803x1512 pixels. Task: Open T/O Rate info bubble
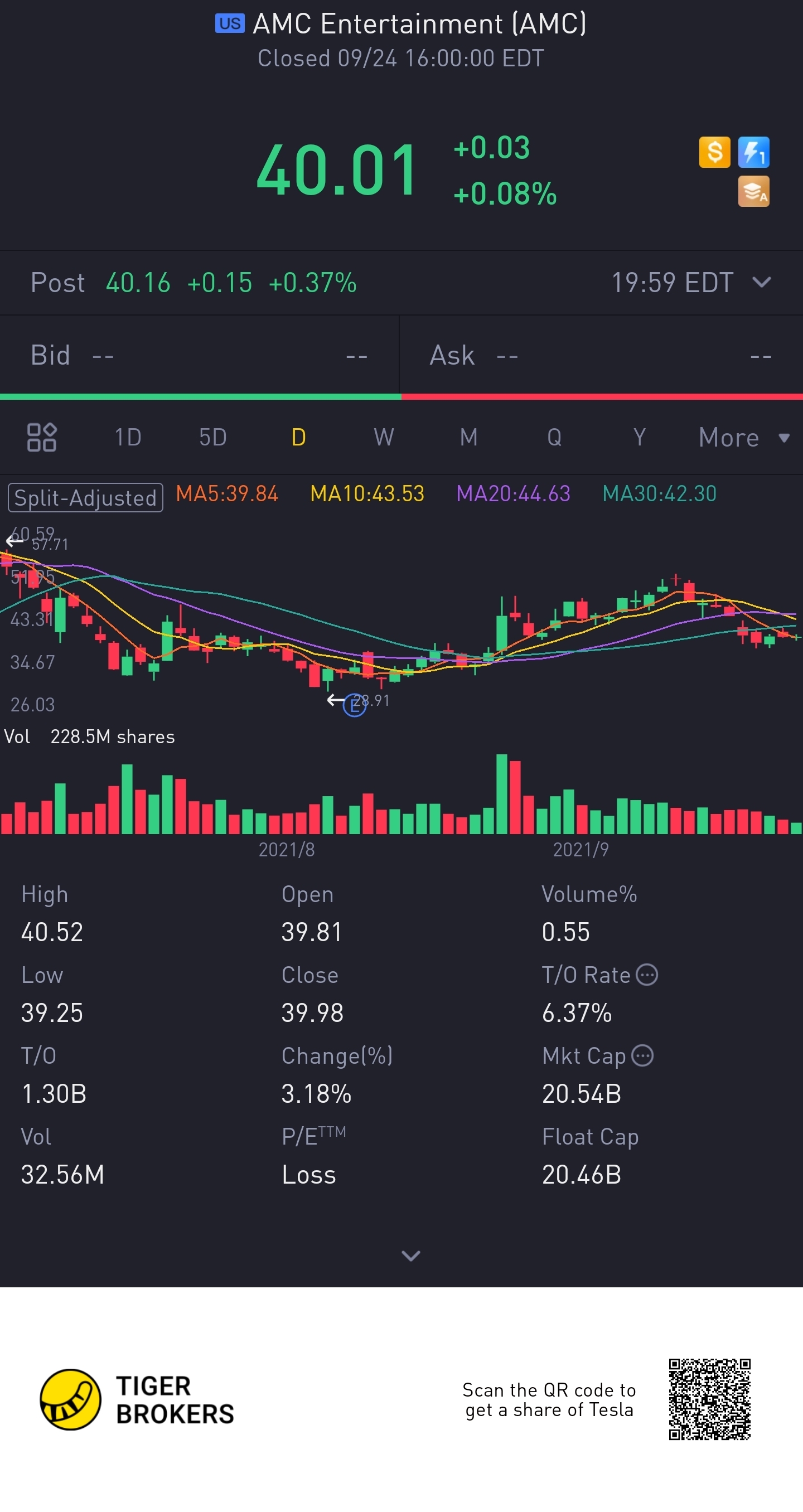click(647, 975)
